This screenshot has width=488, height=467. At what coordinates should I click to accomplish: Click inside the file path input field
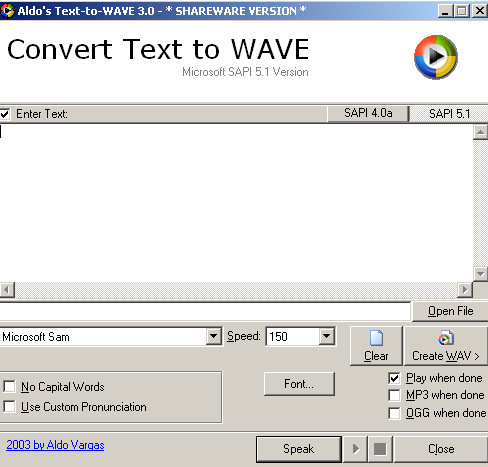[x=205, y=312]
